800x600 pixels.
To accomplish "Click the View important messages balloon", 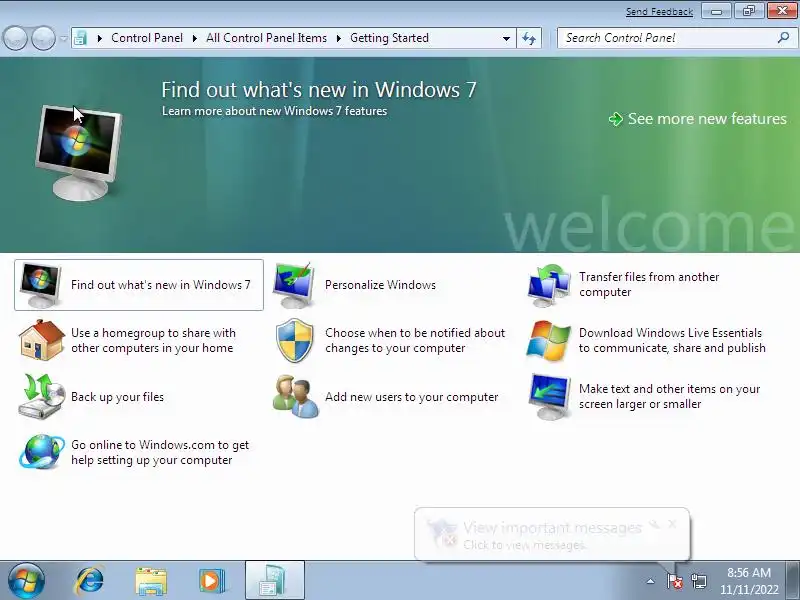I will [x=552, y=534].
